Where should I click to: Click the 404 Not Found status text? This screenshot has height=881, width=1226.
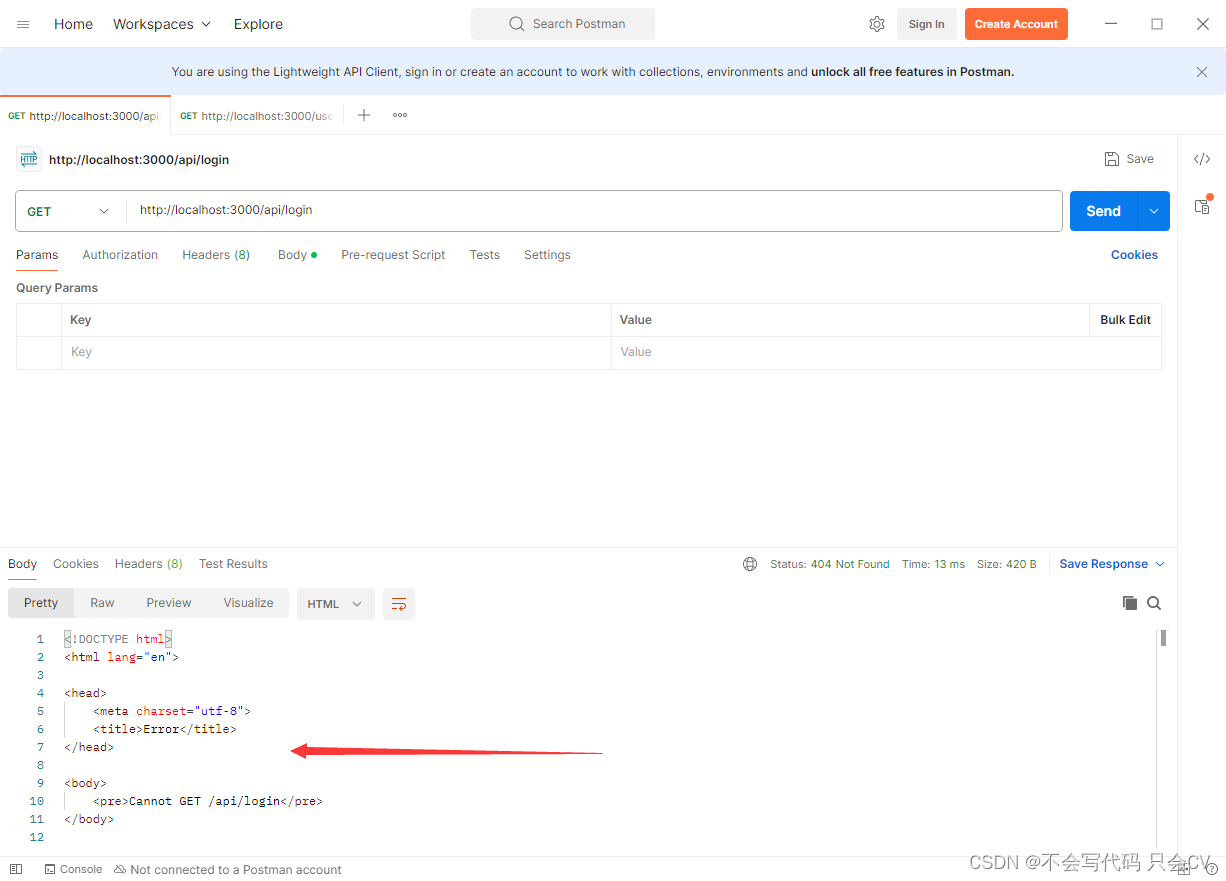pos(850,564)
